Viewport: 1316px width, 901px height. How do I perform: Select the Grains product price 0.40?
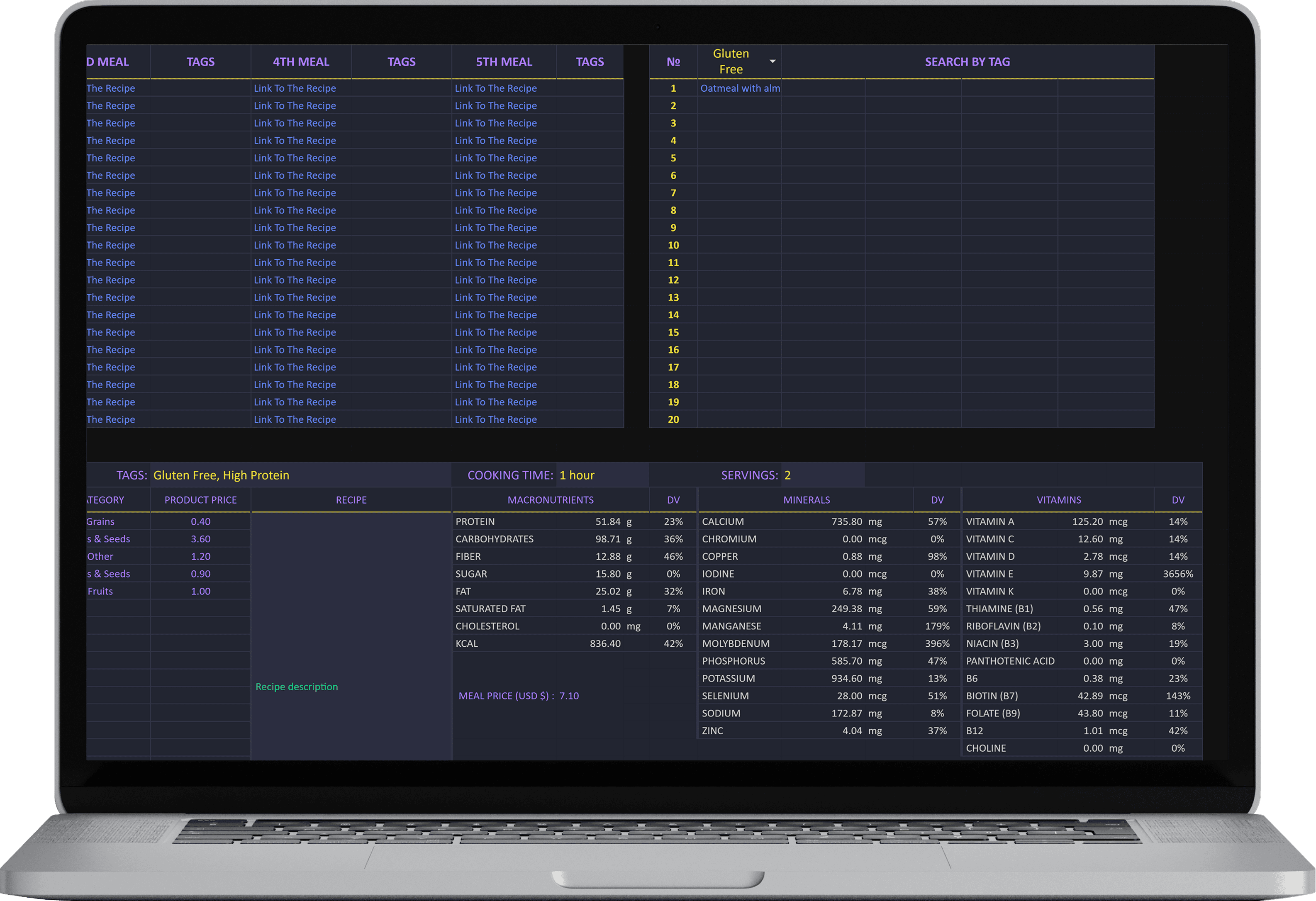click(200, 521)
